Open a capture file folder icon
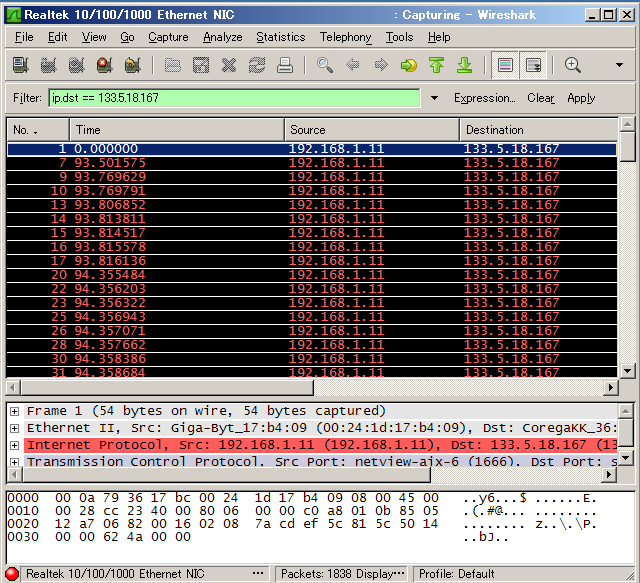This screenshot has width=640, height=583. click(173, 65)
